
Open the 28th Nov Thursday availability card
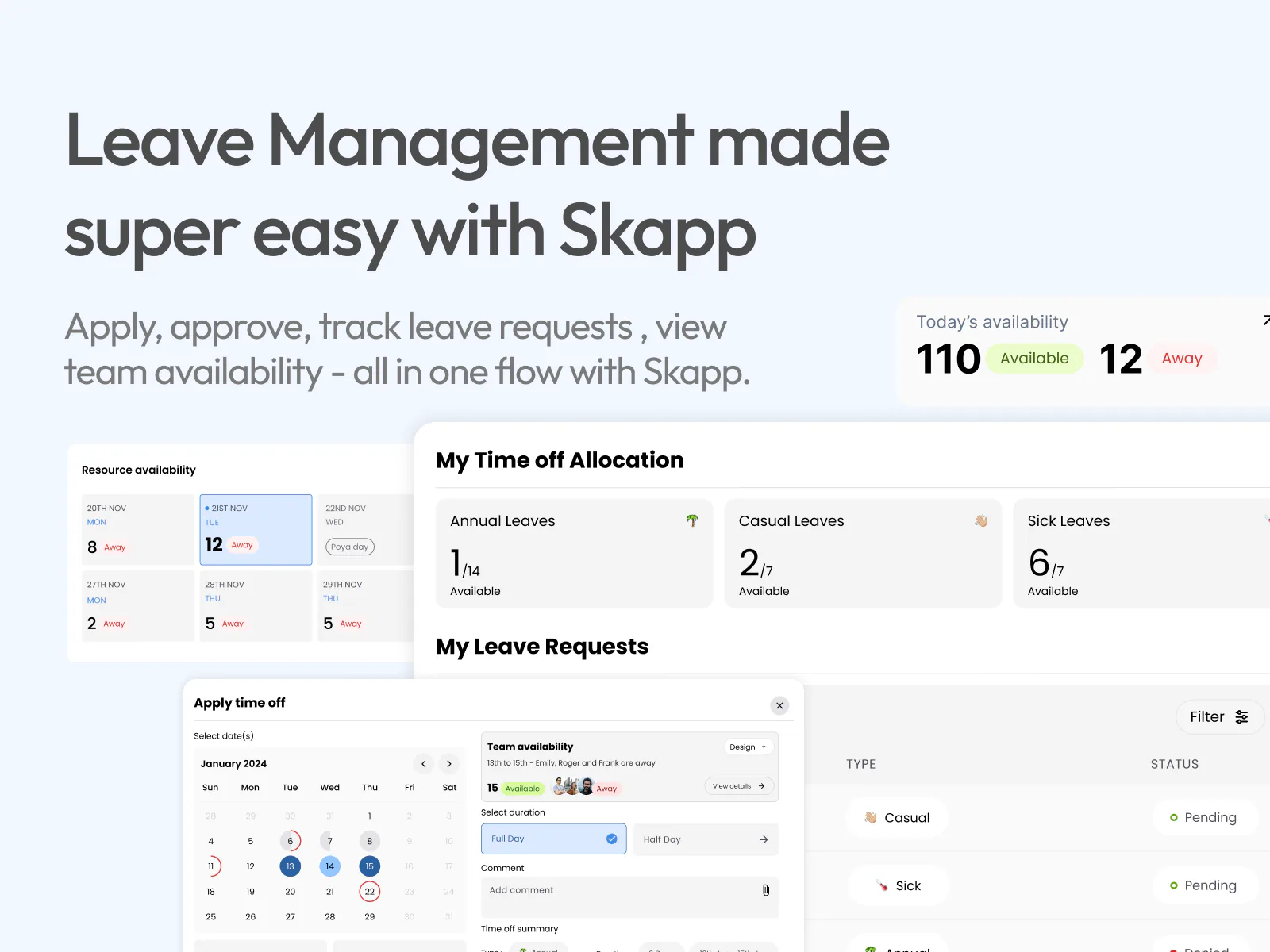(256, 606)
